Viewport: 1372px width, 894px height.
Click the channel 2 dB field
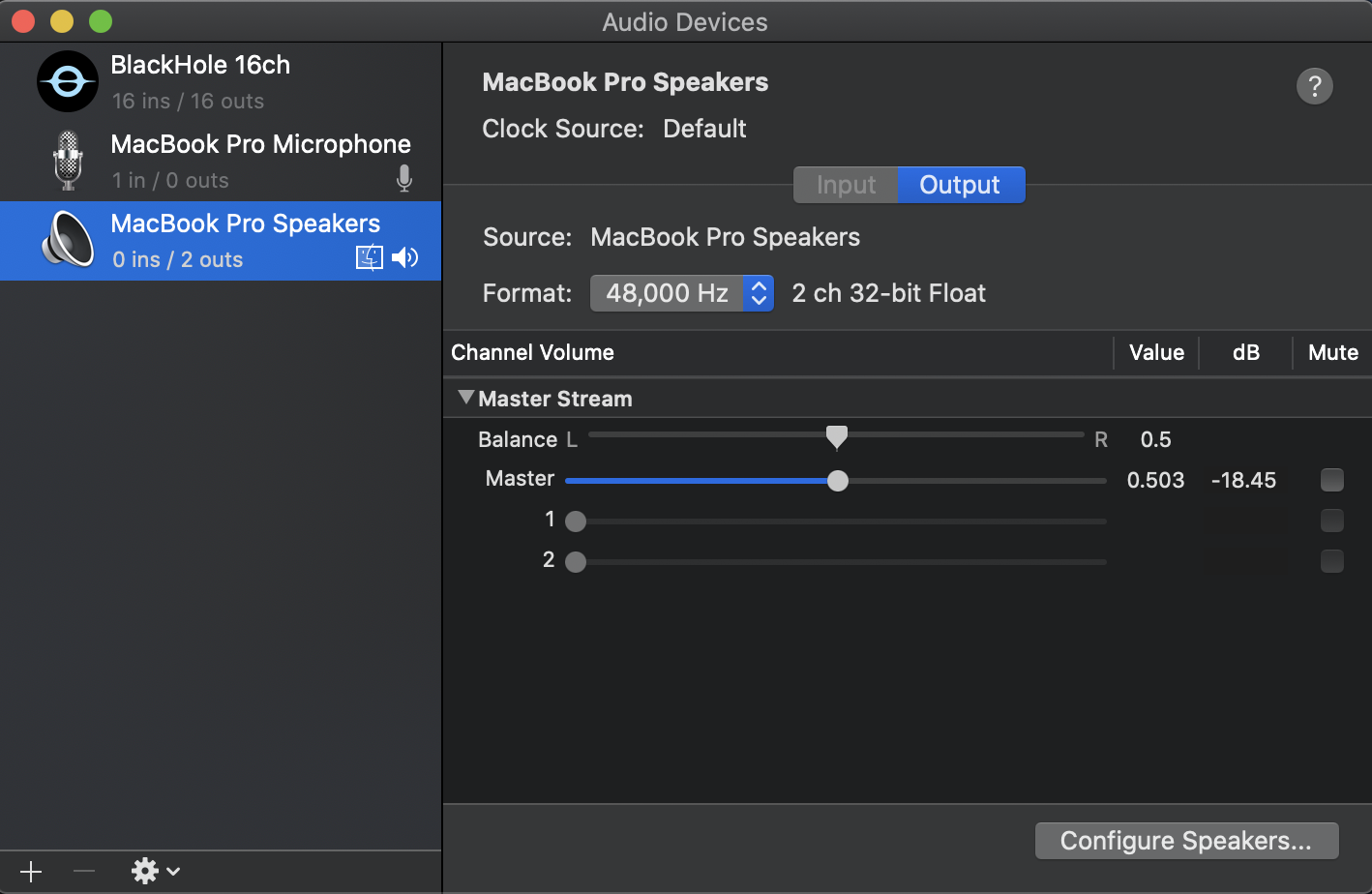coord(1246,562)
